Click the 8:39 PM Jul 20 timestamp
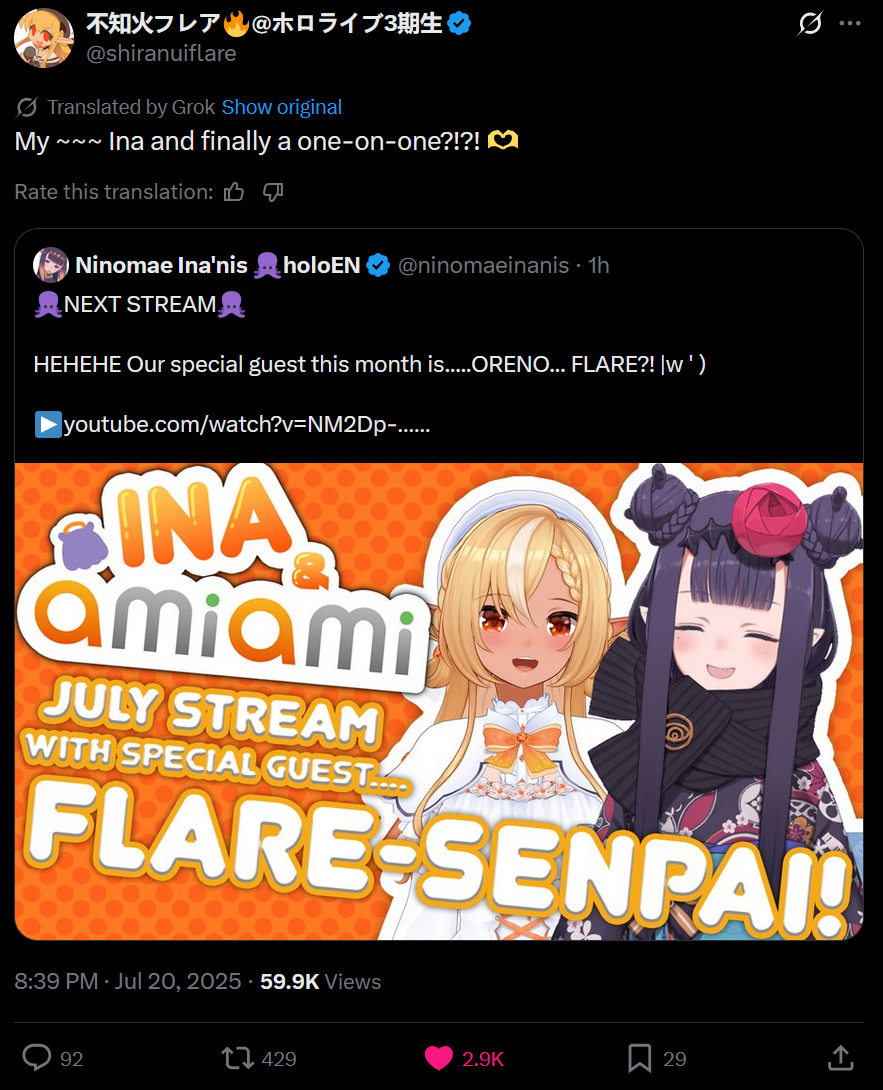This screenshot has width=883, height=1090. pos(128,981)
